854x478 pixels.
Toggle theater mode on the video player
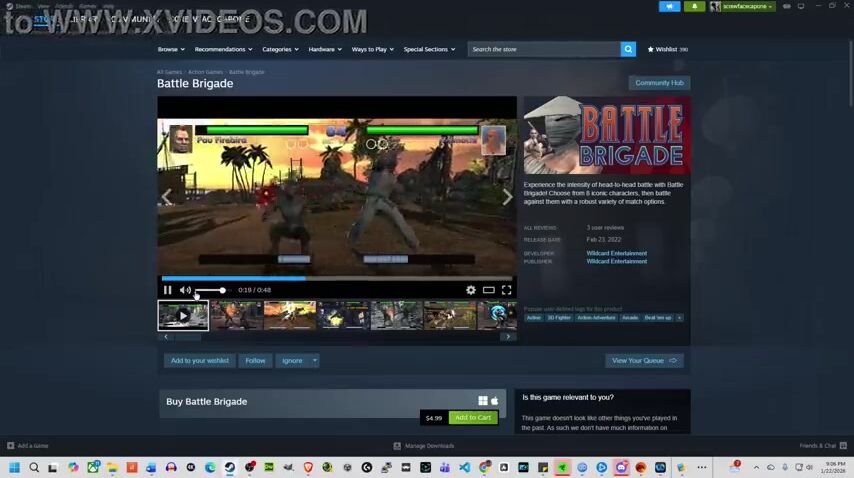point(489,290)
